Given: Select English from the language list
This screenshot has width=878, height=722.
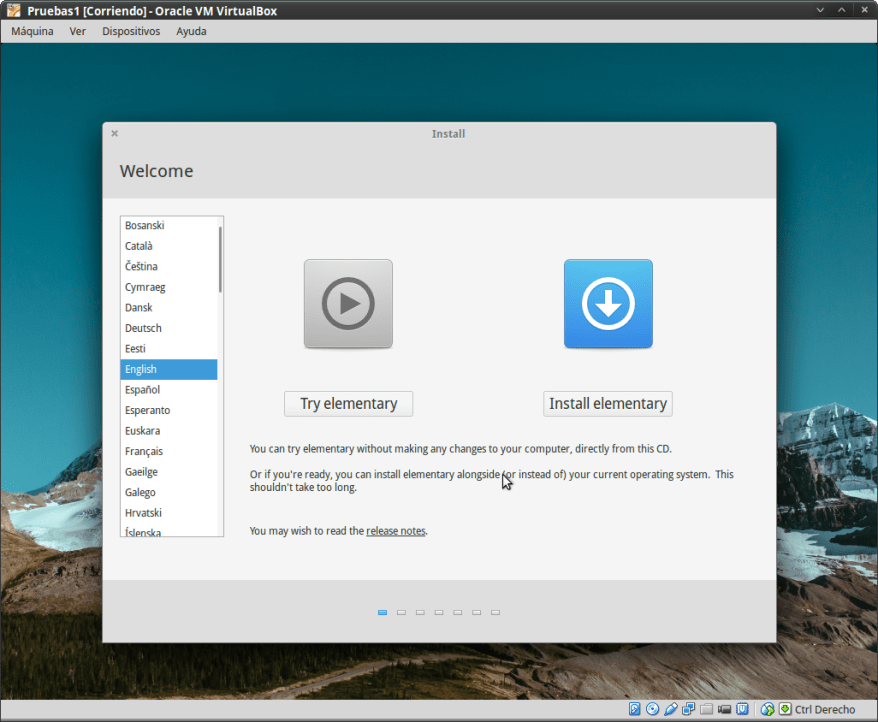Looking at the screenshot, I should coord(168,369).
